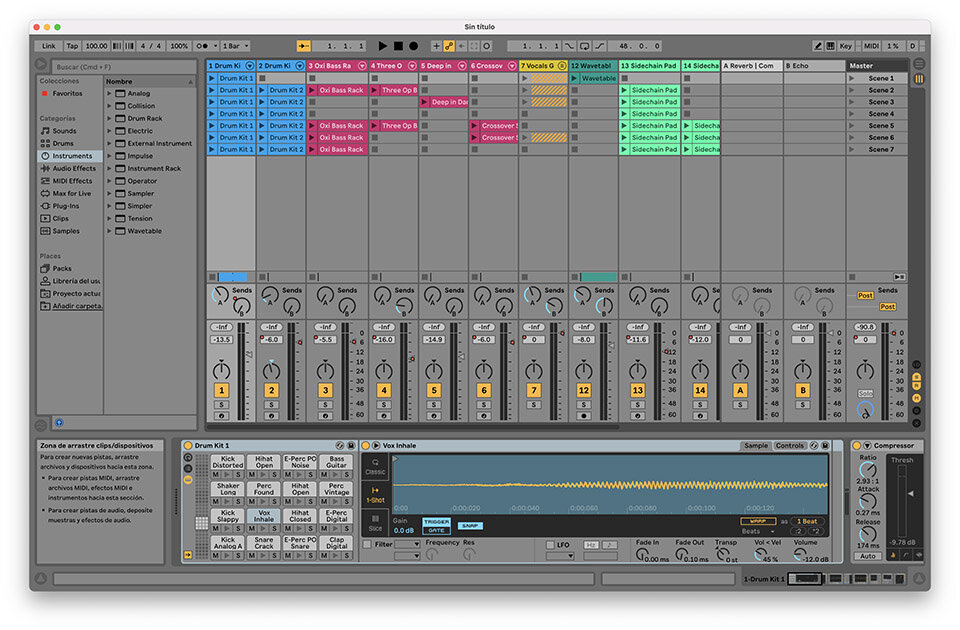Deactivate track 7 using its number button
Screen dimensions: 960x630
[534, 390]
